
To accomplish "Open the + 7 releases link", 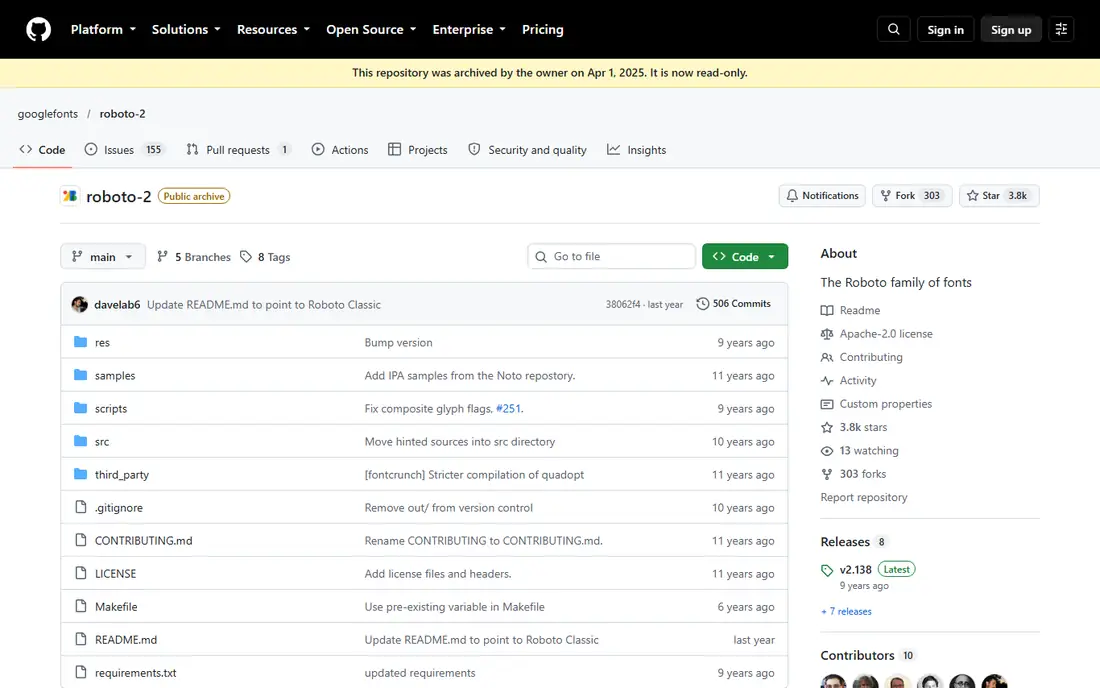I will pyautogui.click(x=846, y=612).
